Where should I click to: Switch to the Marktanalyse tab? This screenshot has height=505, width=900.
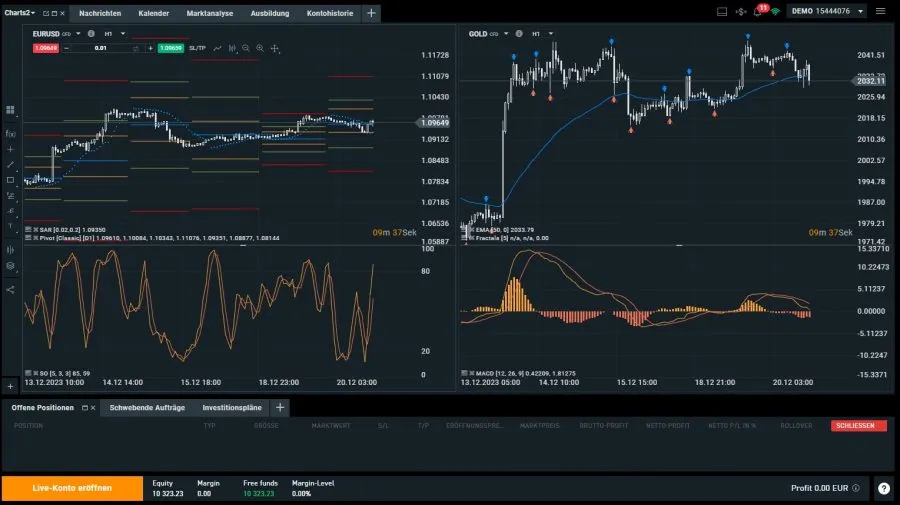coord(208,13)
